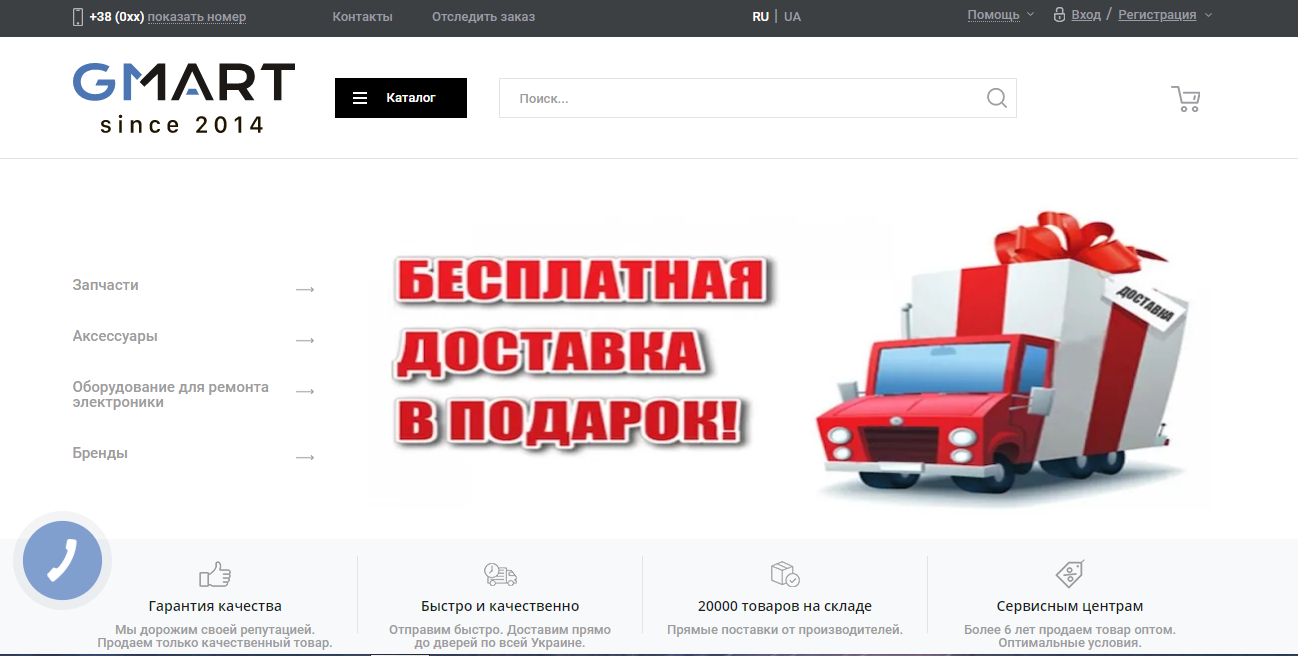
Task: Click the price tag percent icon
Action: pos(1070,574)
